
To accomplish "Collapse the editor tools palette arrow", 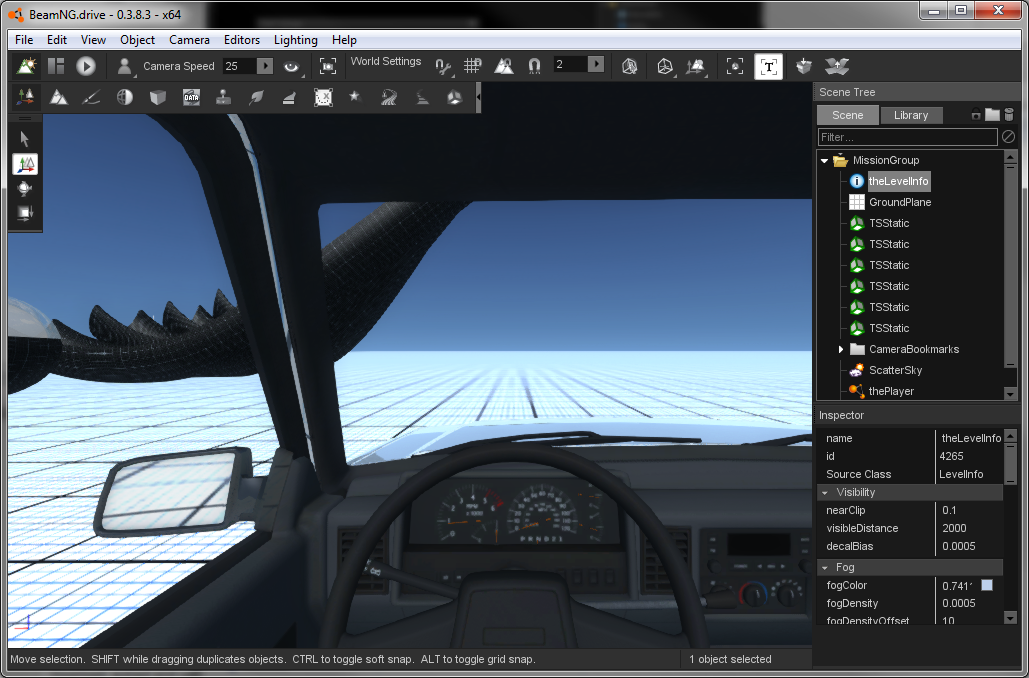I will coord(478,98).
